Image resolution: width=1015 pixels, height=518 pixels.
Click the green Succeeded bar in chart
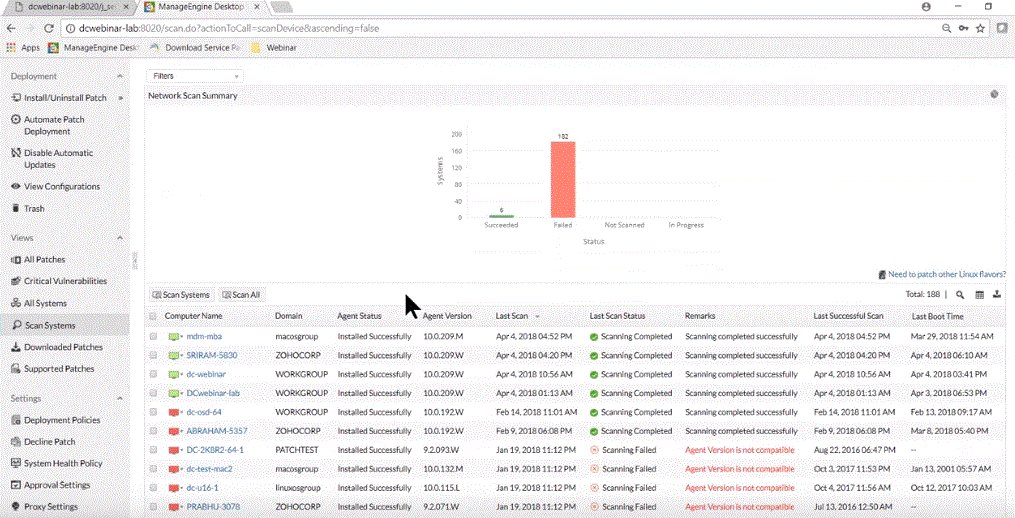click(501, 216)
